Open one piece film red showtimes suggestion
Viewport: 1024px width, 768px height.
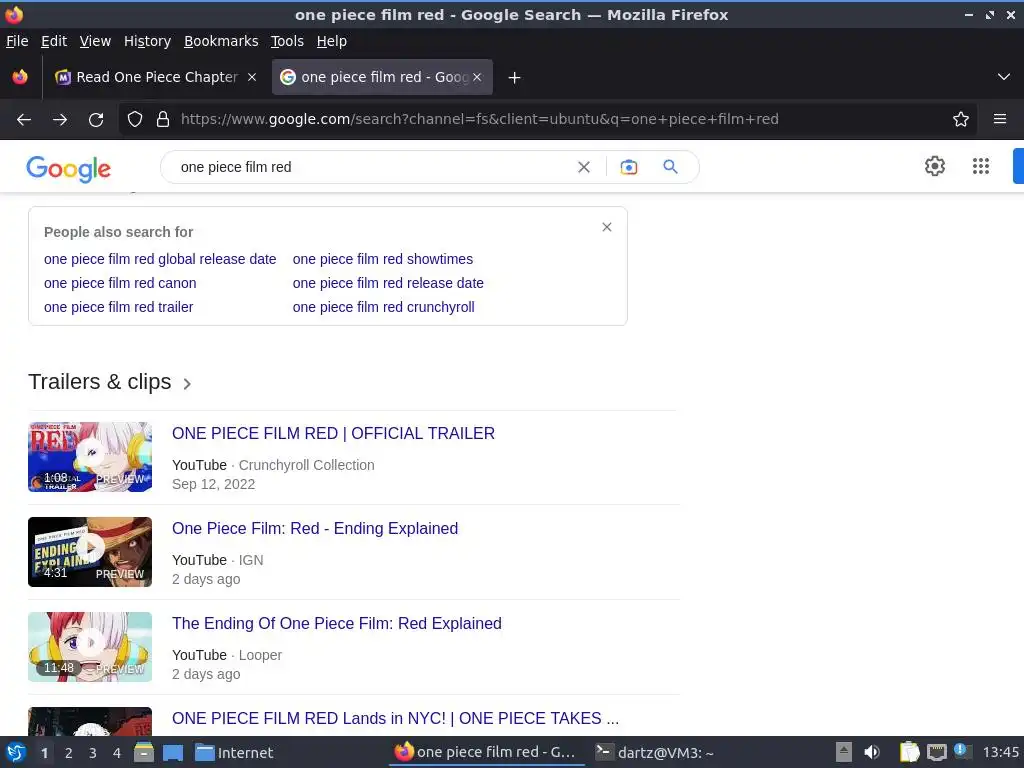383,259
